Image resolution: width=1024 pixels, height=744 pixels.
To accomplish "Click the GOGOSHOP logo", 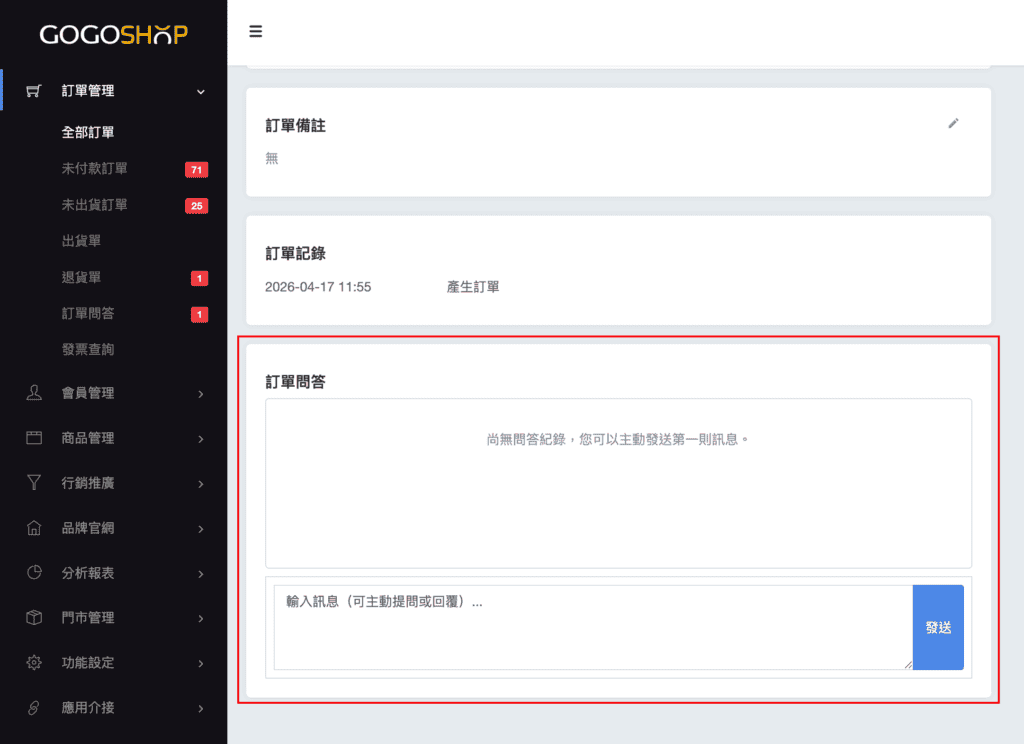I will pyautogui.click(x=113, y=35).
